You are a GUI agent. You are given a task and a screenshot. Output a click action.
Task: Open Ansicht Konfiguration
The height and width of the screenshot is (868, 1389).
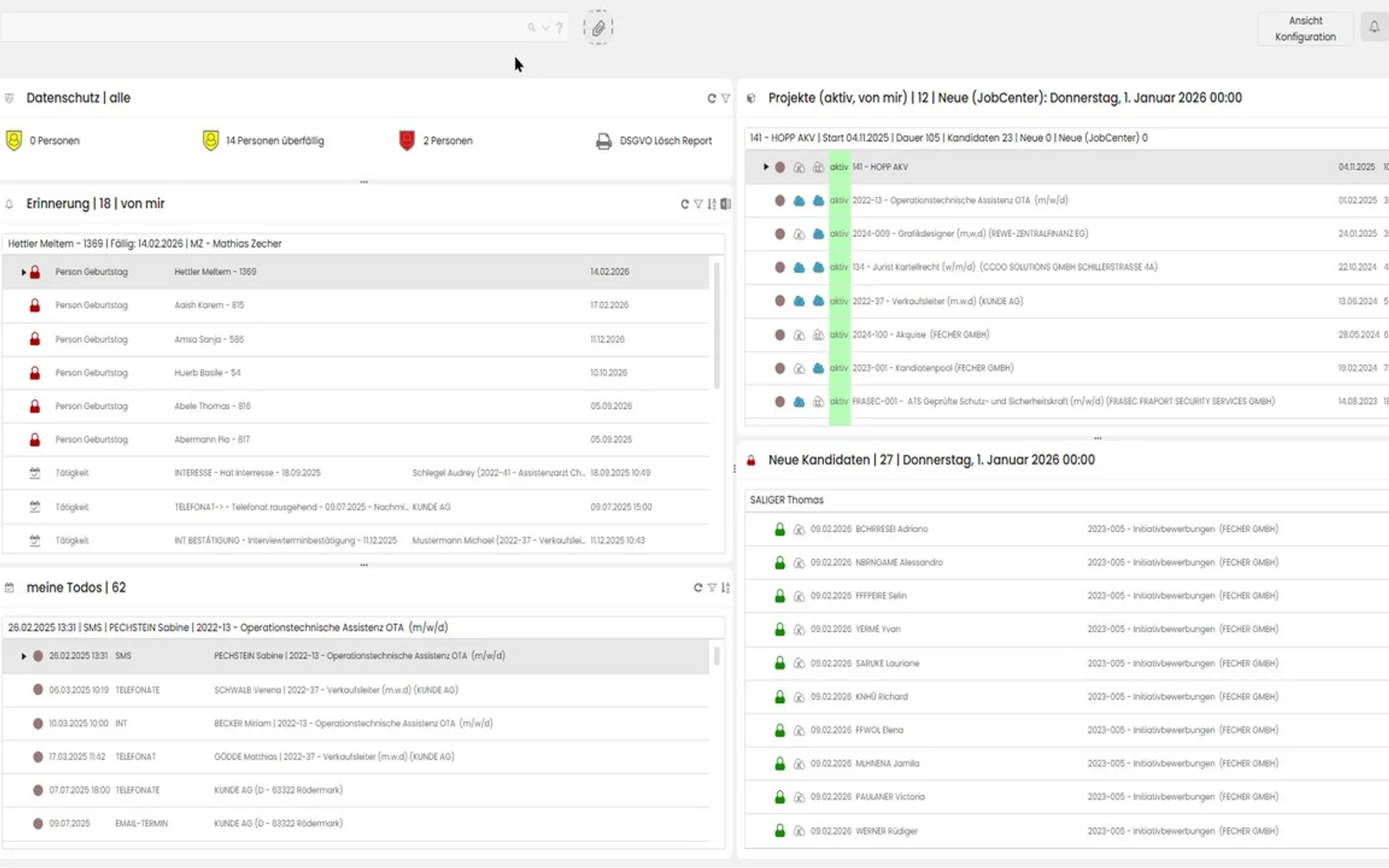click(x=1306, y=29)
